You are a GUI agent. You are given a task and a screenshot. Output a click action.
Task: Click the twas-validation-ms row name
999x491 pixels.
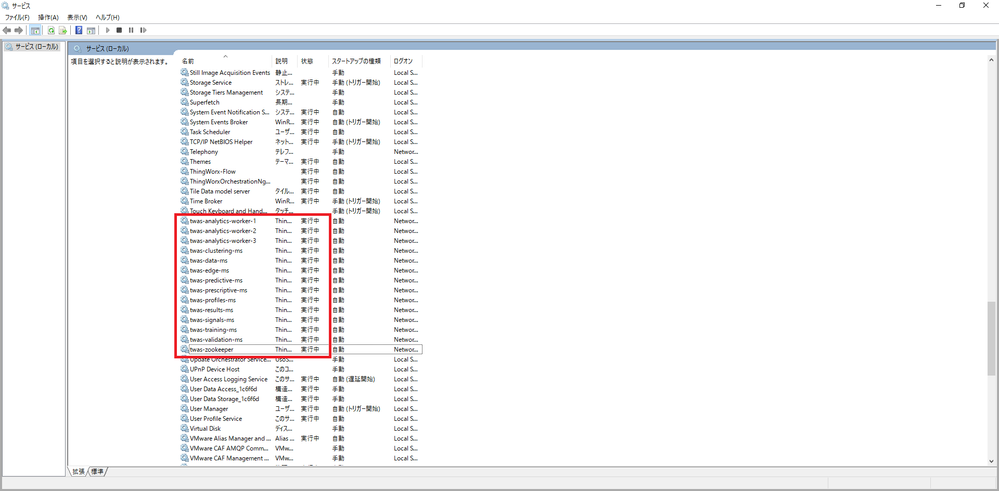tap(216, 339)
